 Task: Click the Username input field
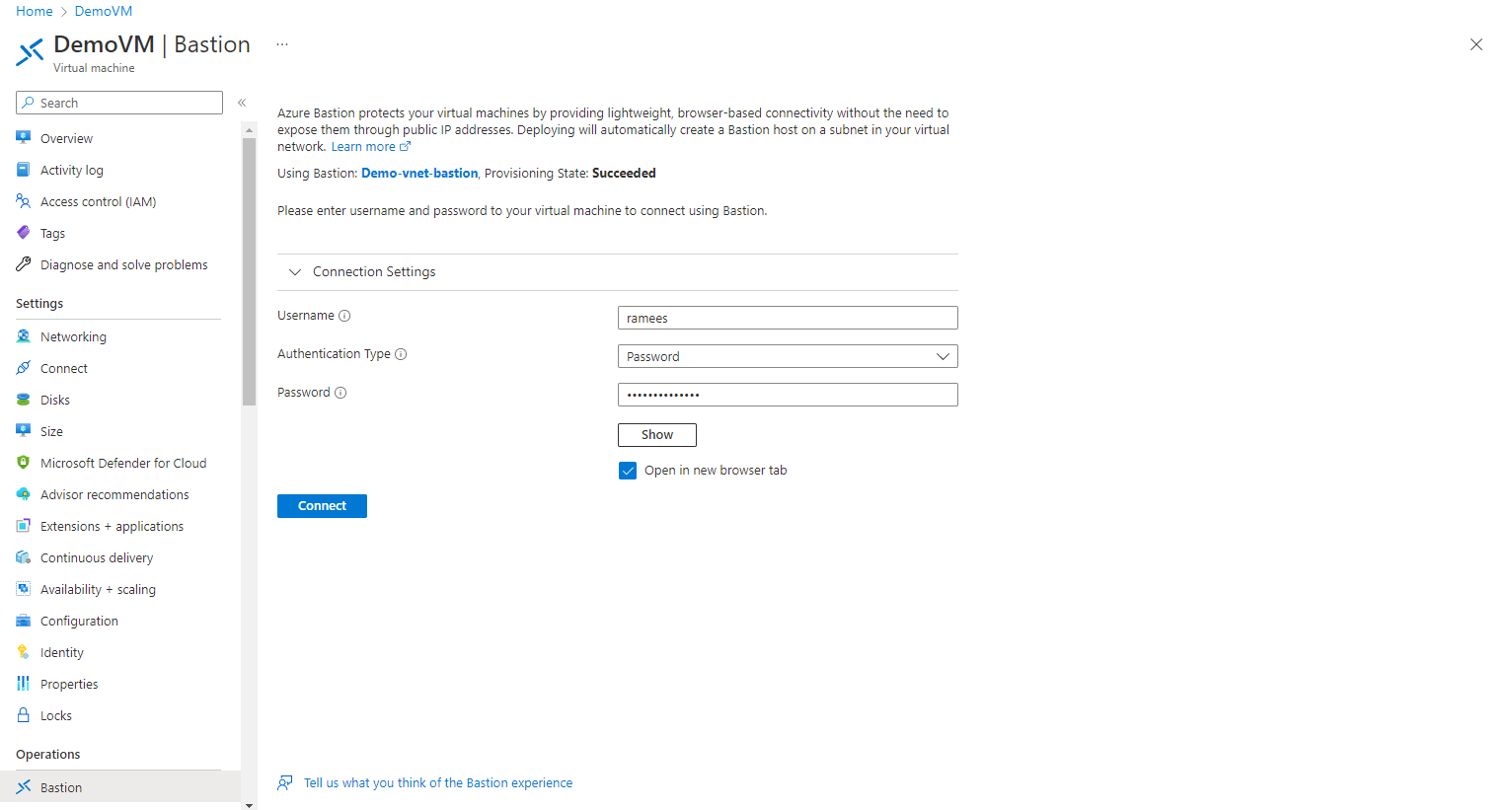pyautogui.click(x=788, y=318)
